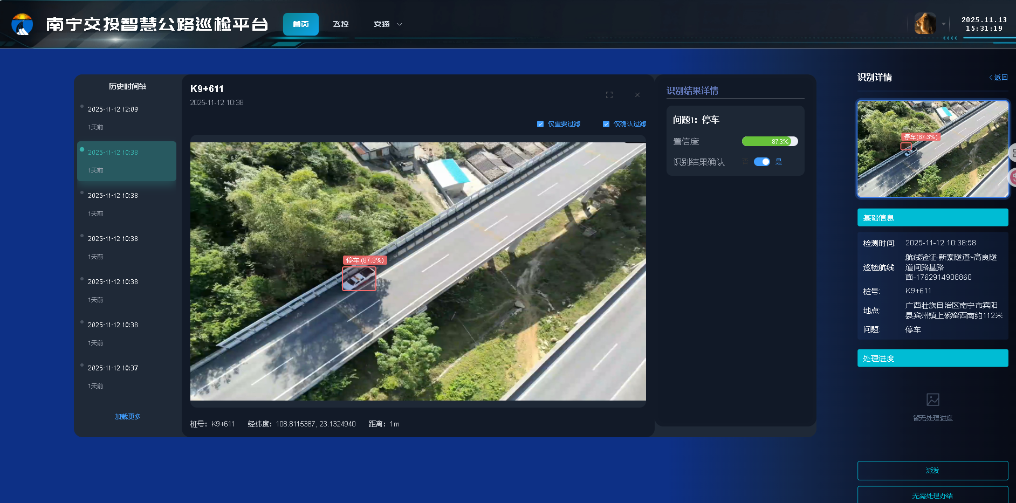
Task: Click the upper floating icon on right edge
Action: tap(1011, 152)
